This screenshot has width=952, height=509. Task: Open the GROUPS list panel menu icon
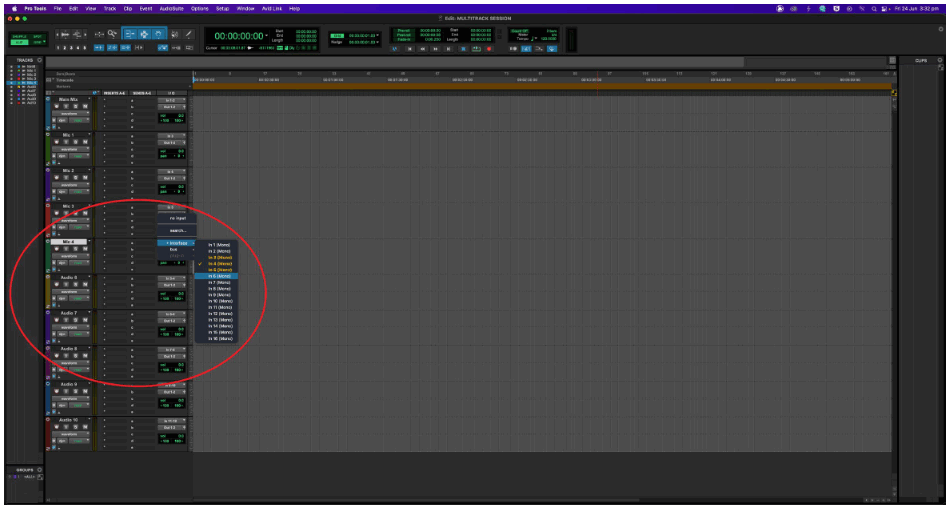tap(40, 470)
